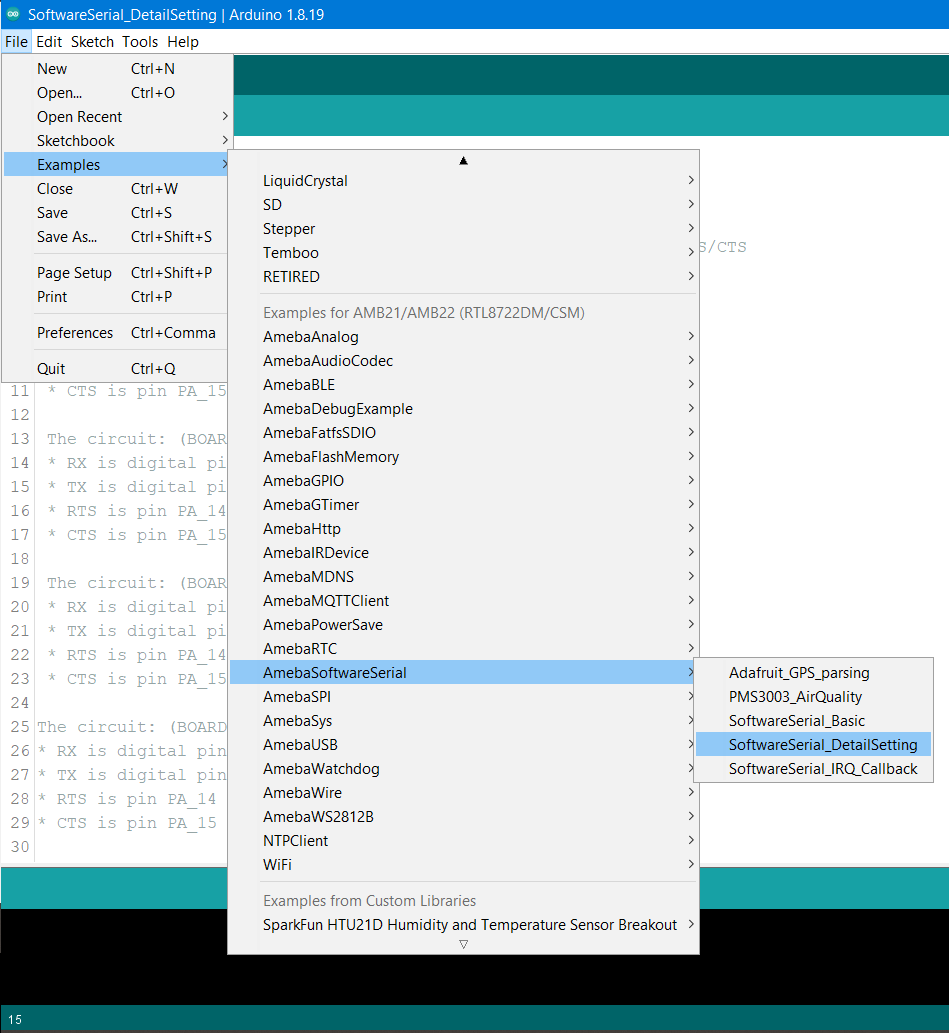Click code line 29 'CTS is pin PA_15'

[127, 824]
